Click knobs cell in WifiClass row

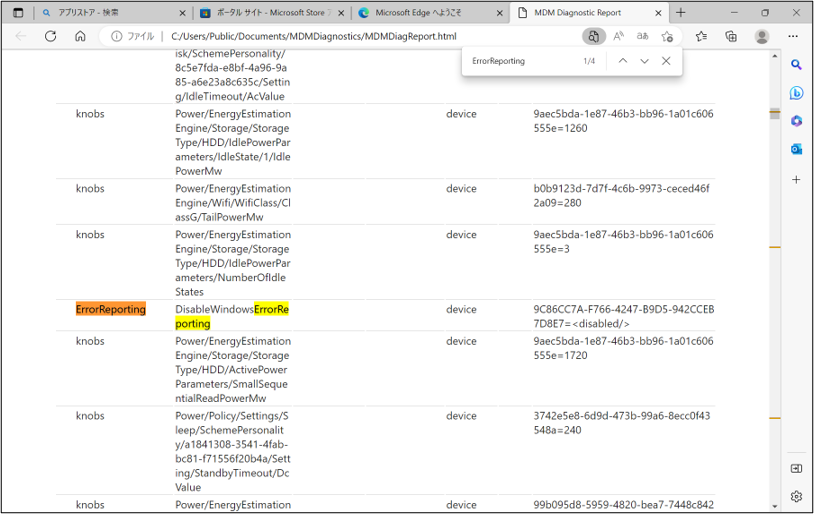point(90,188)
